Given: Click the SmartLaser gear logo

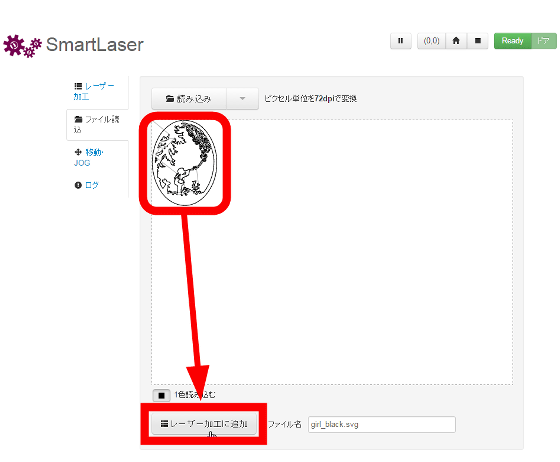Looking at the screenshot, I should [22, 46].
